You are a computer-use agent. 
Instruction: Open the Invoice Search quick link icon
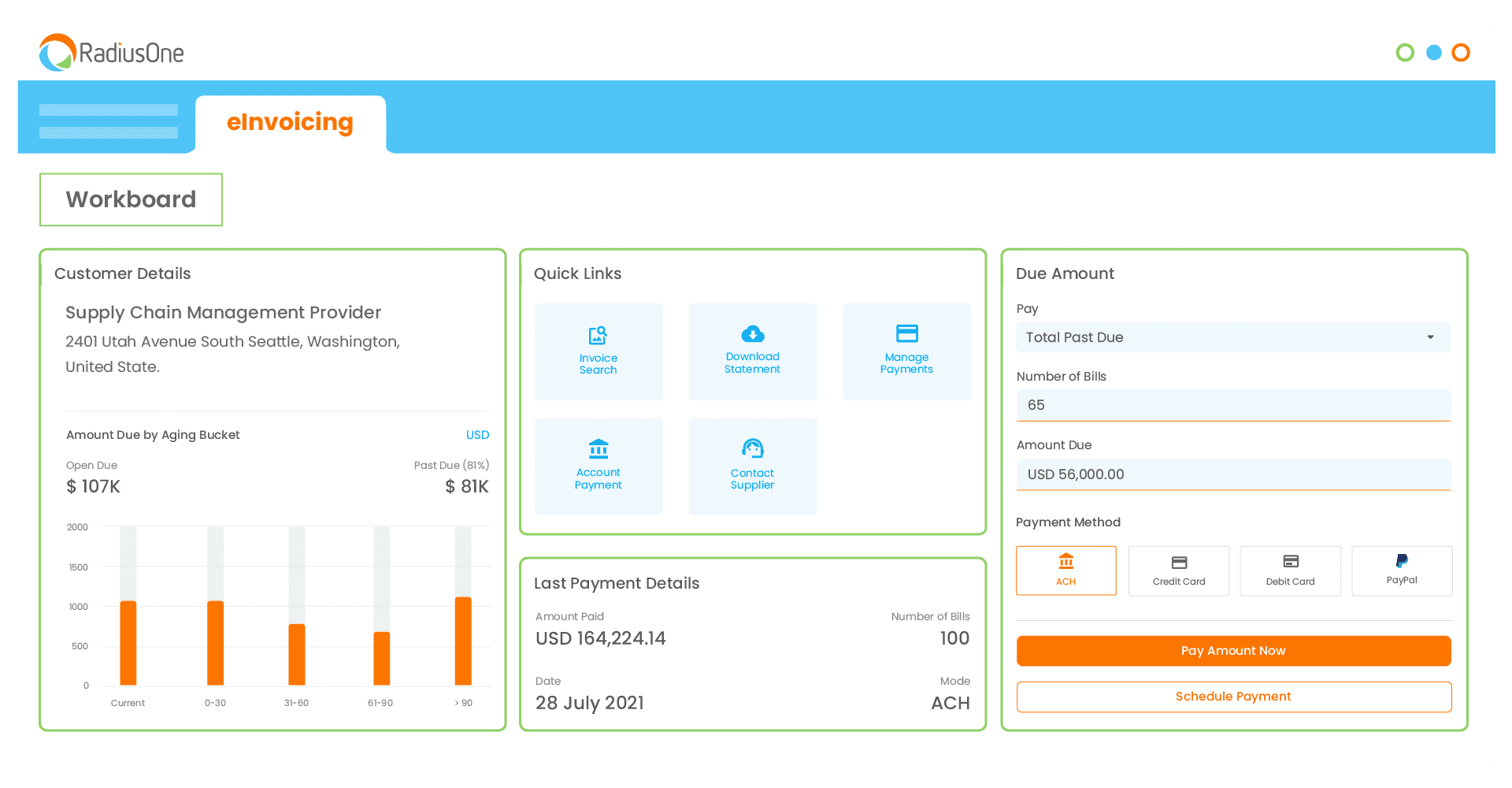tap(598, 336)
